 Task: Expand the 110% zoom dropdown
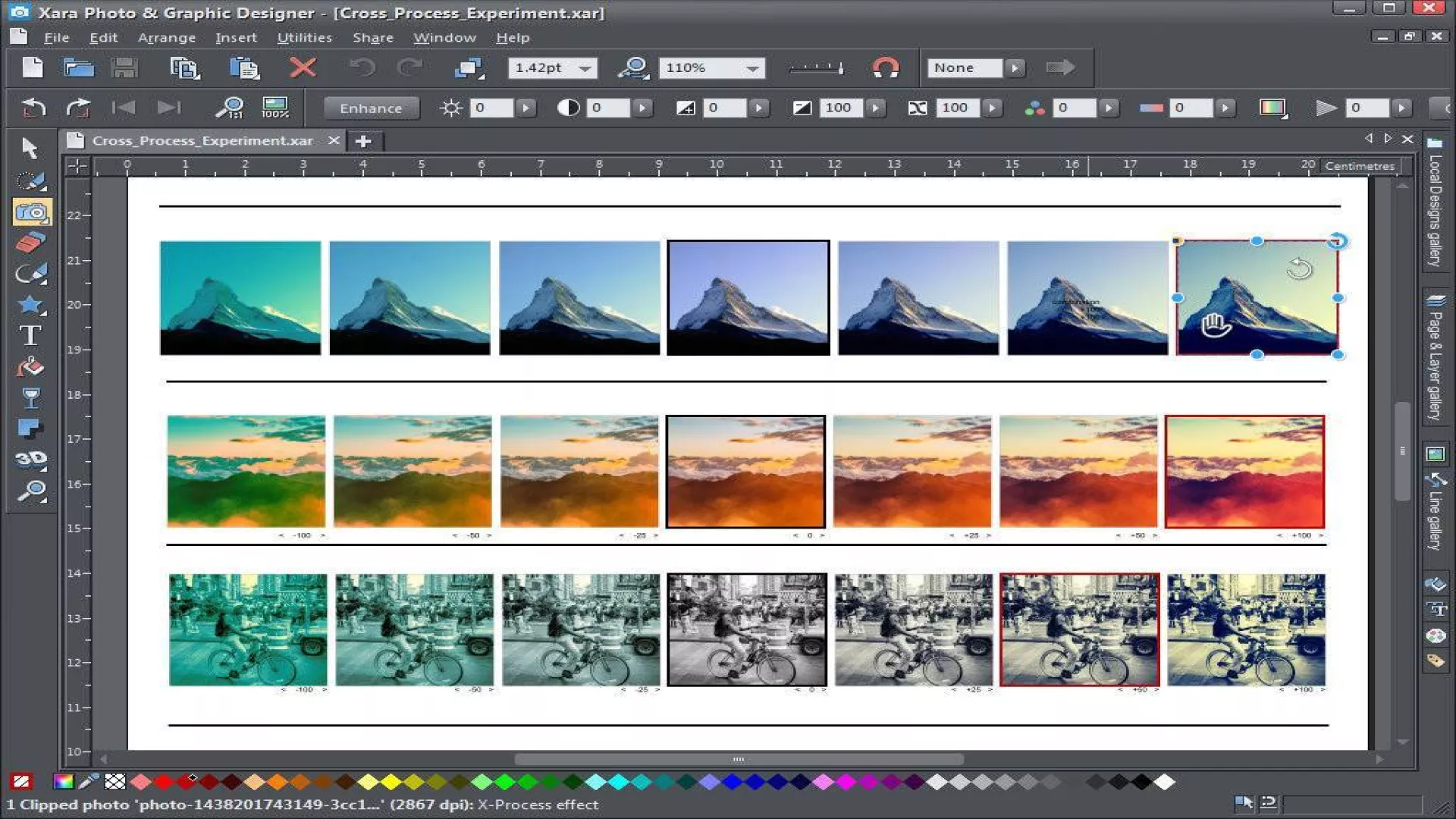pyautogui.click(x=752, y=68)
